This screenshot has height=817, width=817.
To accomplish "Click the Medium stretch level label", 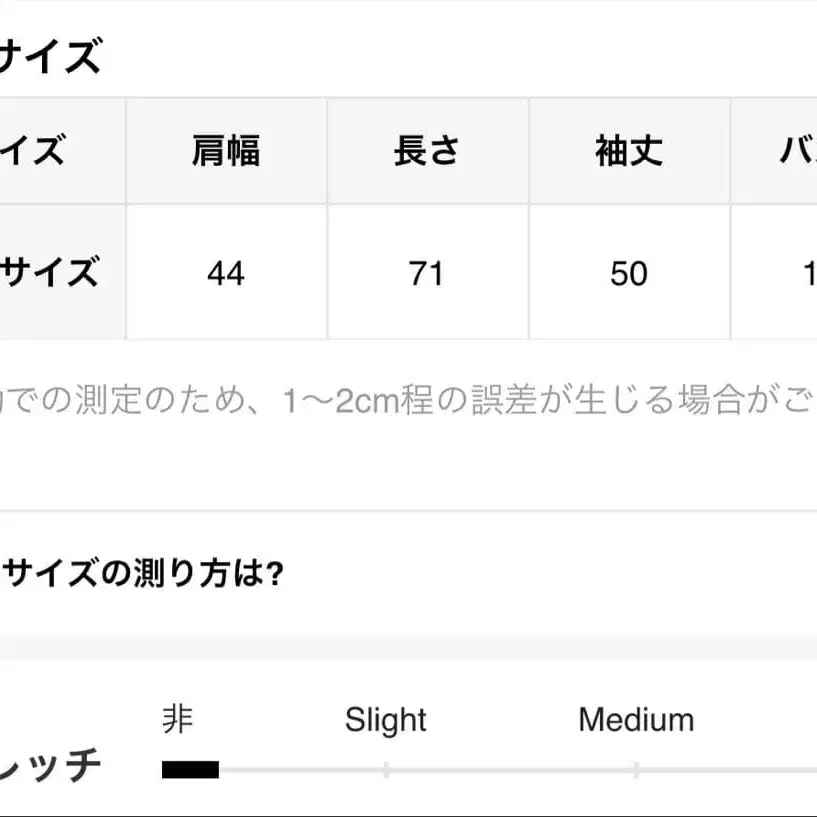I will coord(636,720).
